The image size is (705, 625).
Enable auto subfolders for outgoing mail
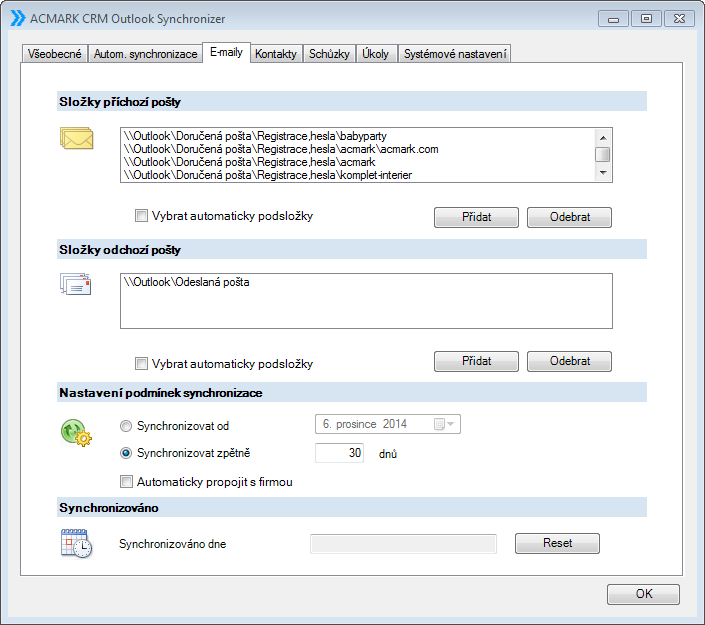[x=141, y=363]
